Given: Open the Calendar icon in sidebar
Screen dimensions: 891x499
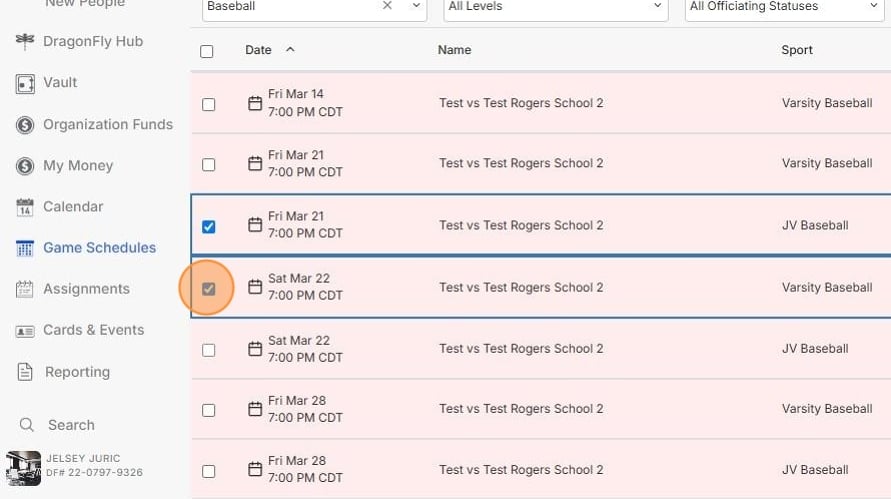Looking at the screenshot, I should pyautogui.click(x=25, y=207).
